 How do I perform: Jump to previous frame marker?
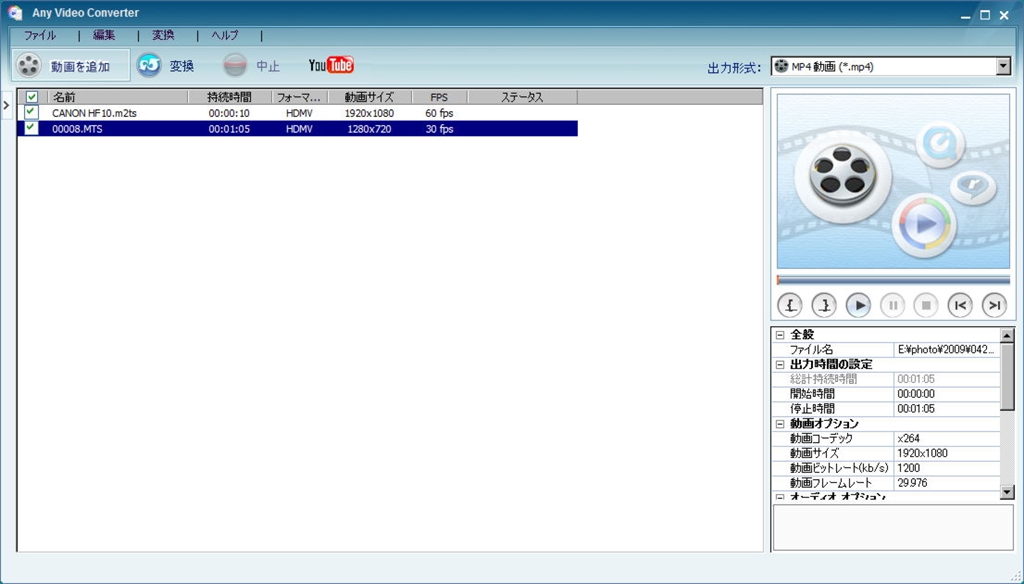click(x=960, y=305)
